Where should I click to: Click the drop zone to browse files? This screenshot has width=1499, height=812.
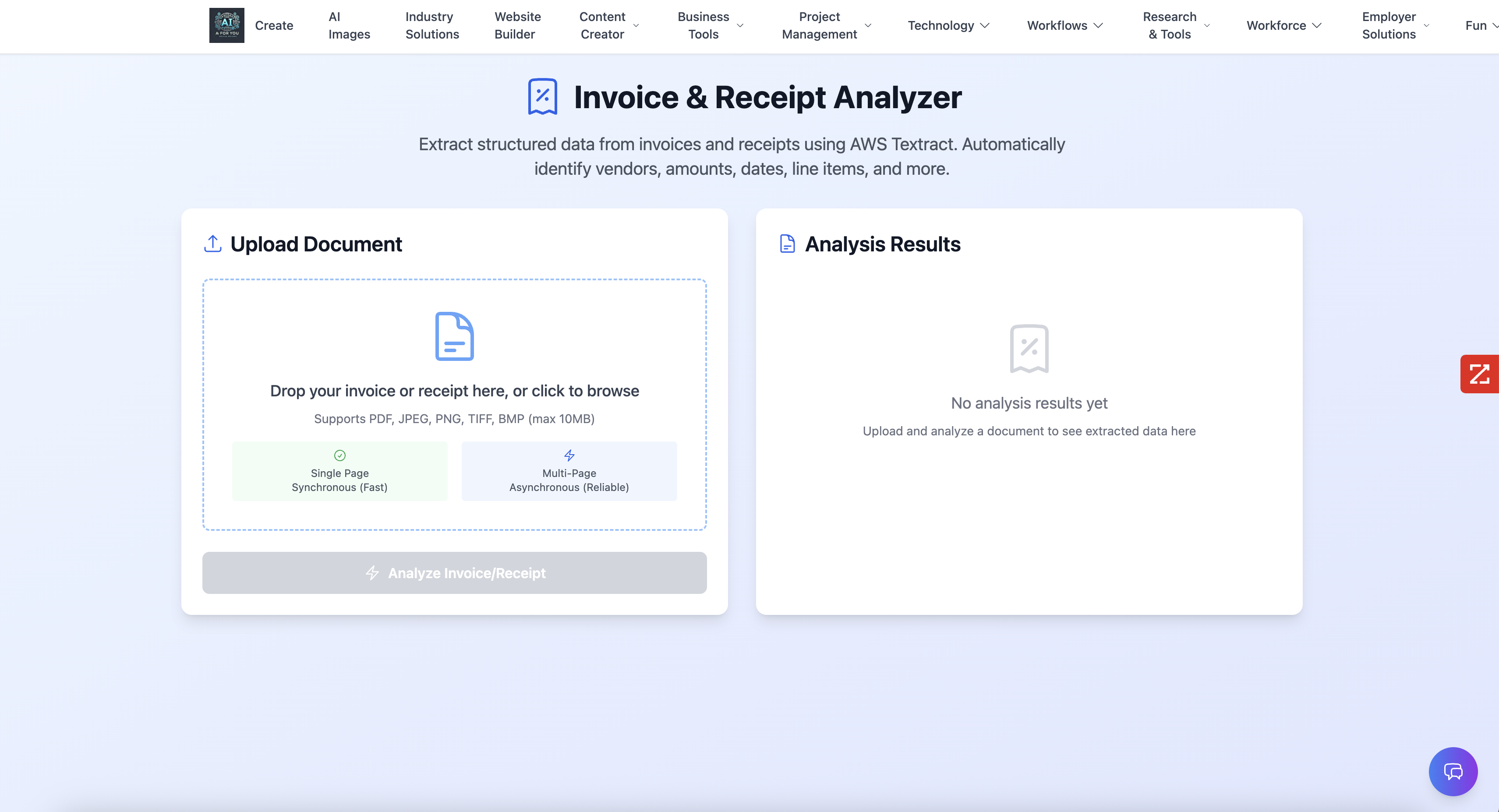click(x=454, y=390)
